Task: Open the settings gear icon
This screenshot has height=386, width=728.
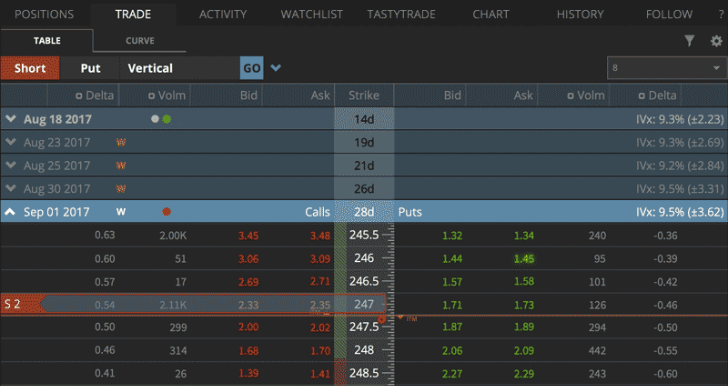Action: 716,41
